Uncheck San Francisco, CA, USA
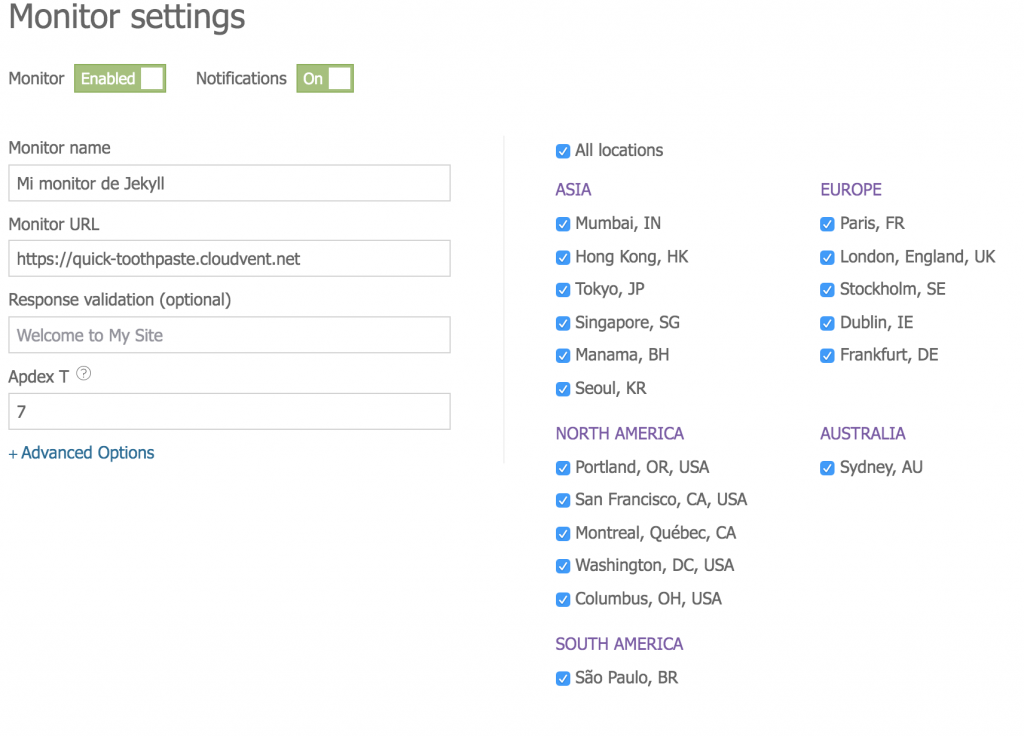The height and width of the screenshot is (736, 1024). point(563,500)
